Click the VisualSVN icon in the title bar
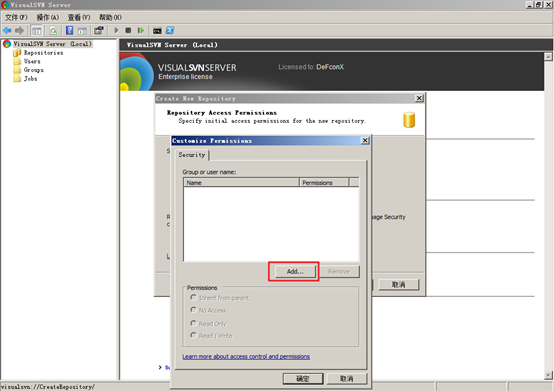Screen dimensions: 554x391 point(5,5)
